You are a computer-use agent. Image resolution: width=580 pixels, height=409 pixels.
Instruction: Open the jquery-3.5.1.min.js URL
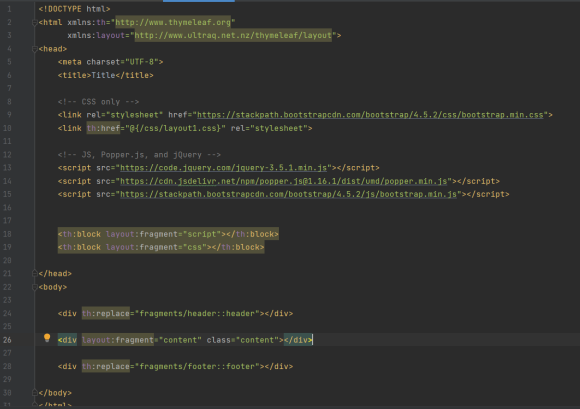[x=223, y=168]
